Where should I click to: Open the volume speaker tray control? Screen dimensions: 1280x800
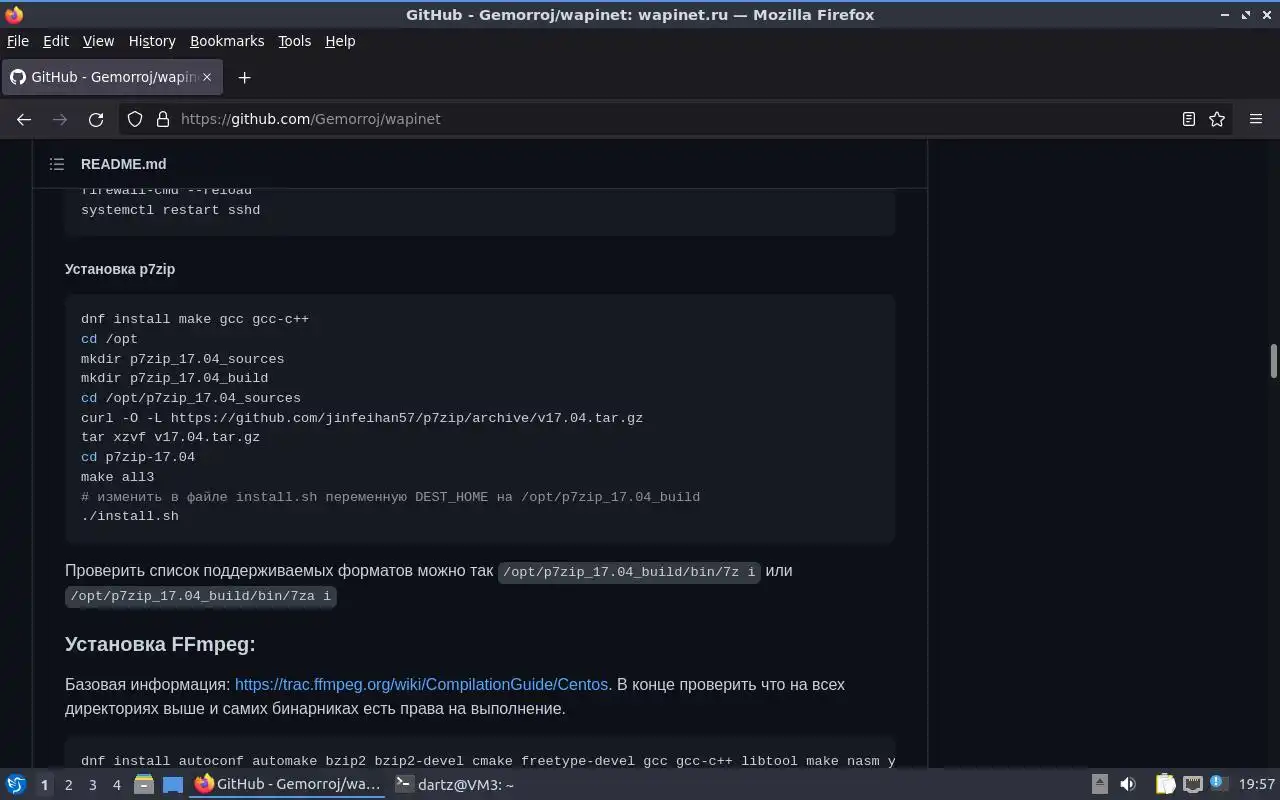1128,785
